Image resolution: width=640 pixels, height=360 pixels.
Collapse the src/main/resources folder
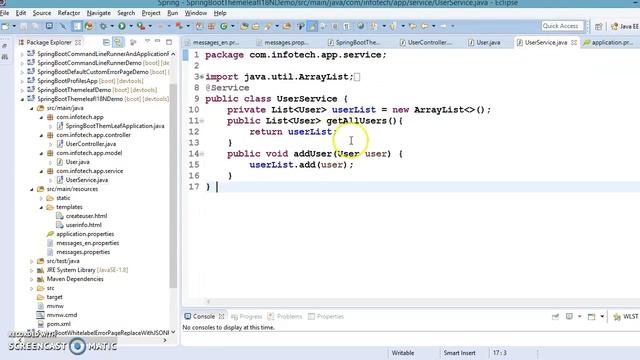pos(32,189)
